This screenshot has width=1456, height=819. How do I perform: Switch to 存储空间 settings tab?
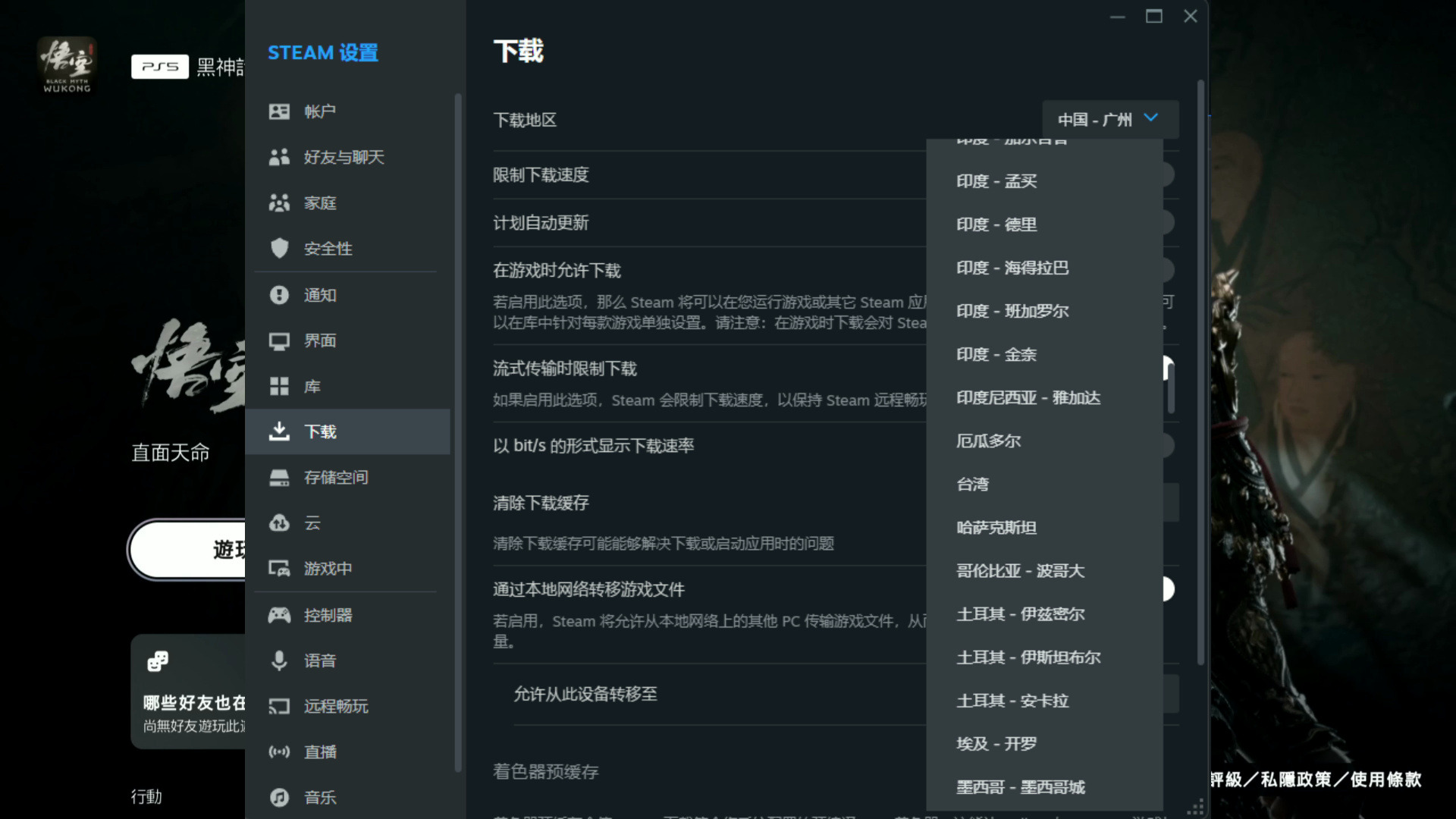[347, 478]
